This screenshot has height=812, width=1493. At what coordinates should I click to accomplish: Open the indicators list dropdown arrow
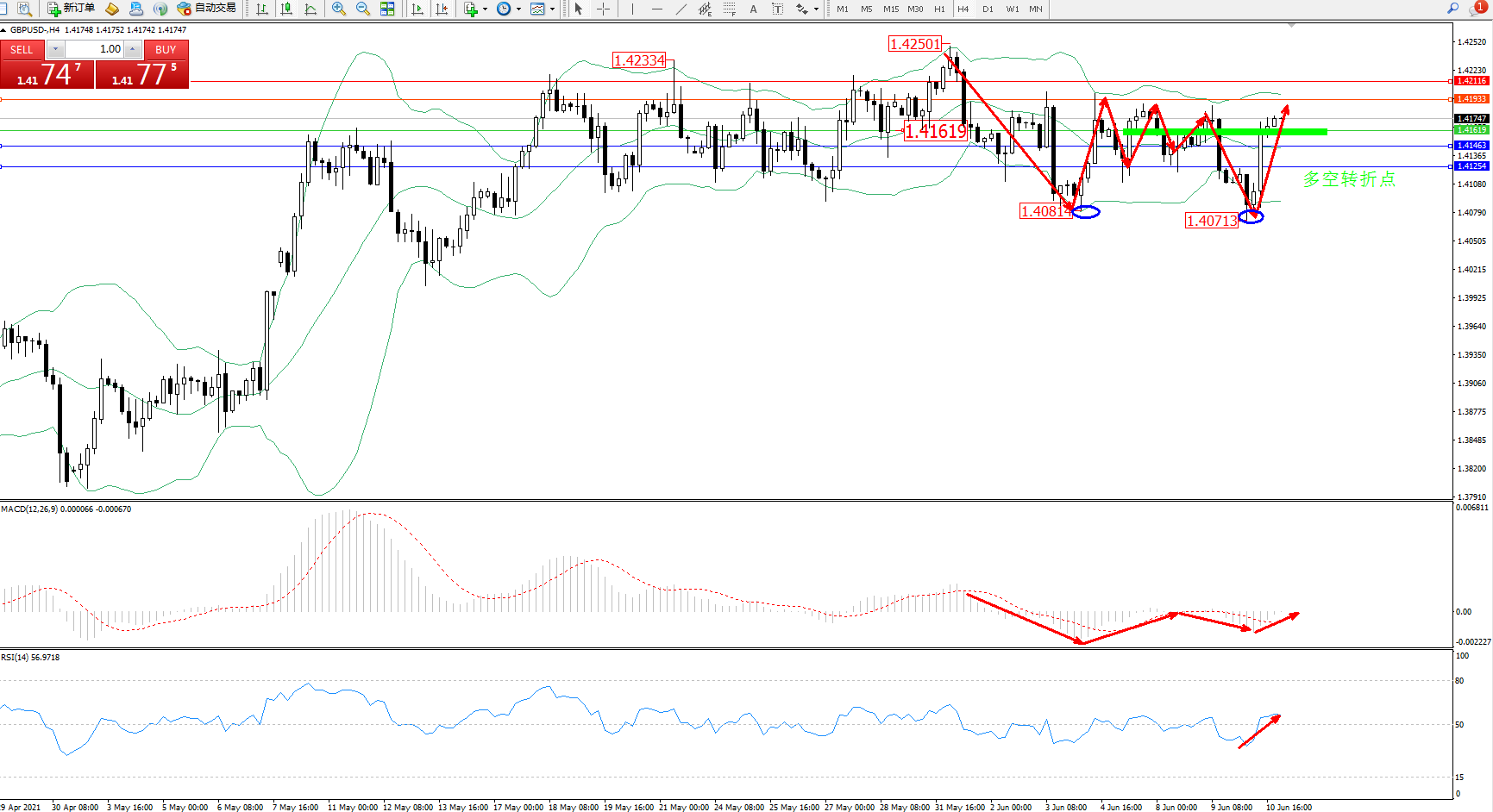[485, 9]
